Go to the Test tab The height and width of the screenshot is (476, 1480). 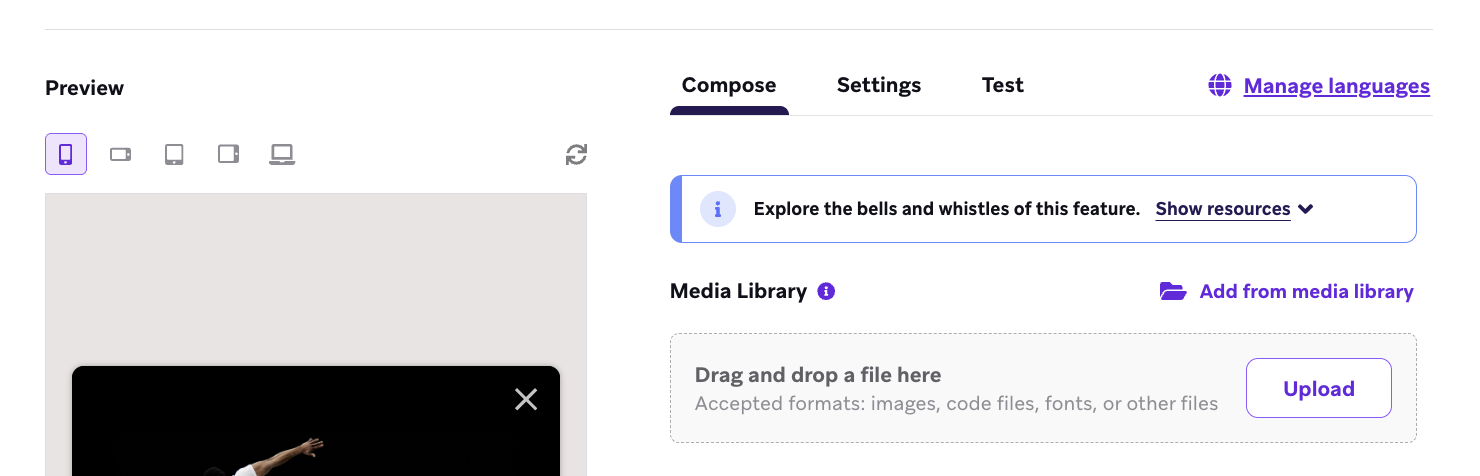(1002, 86)
